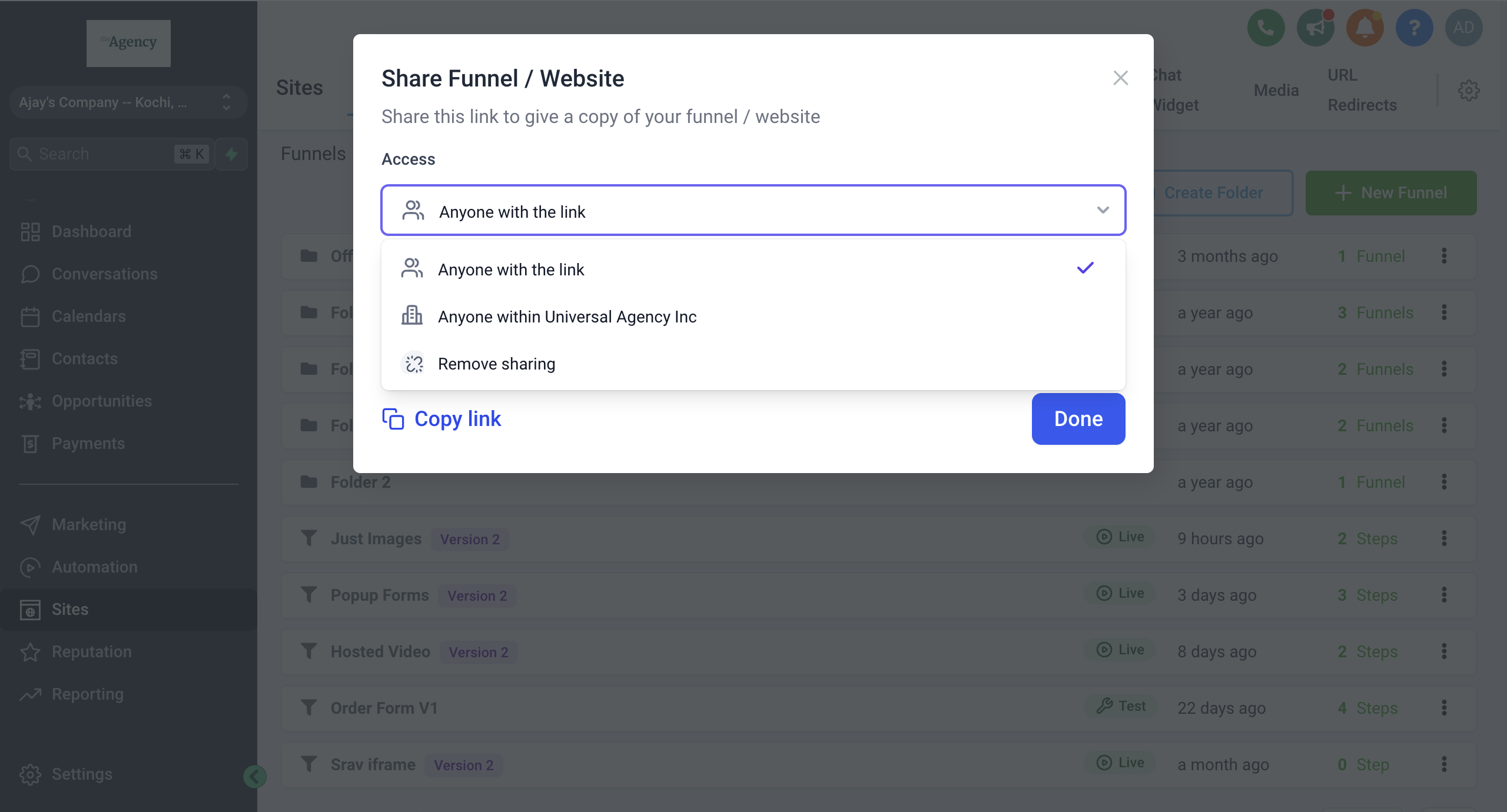Open three-dot menu for Just Images funnel
The width and height of the screenshot is (1507, 812).
(x=1444, y=538)
